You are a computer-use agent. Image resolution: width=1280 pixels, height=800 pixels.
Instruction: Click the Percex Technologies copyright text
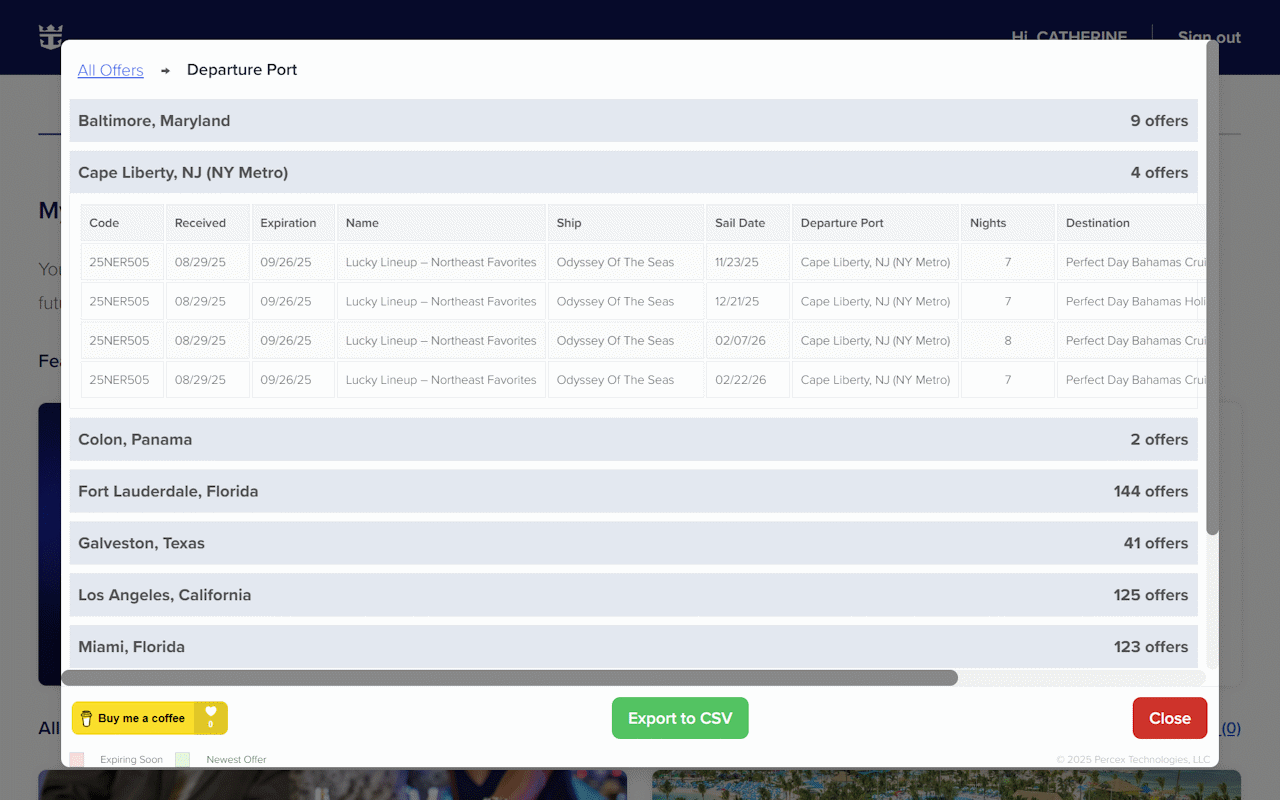pos(1133,760)
